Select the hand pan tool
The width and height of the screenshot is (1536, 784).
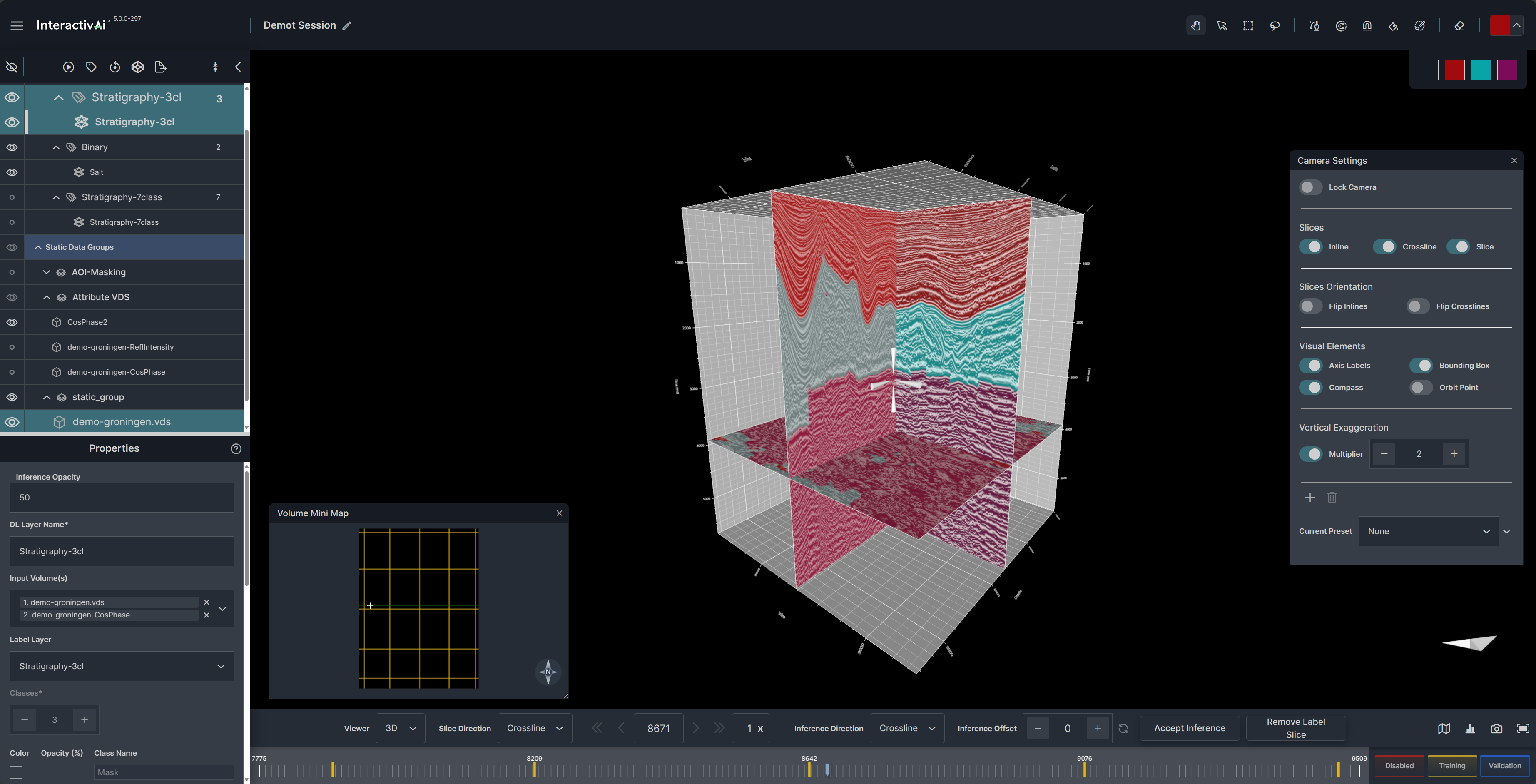coord(1195,26)
